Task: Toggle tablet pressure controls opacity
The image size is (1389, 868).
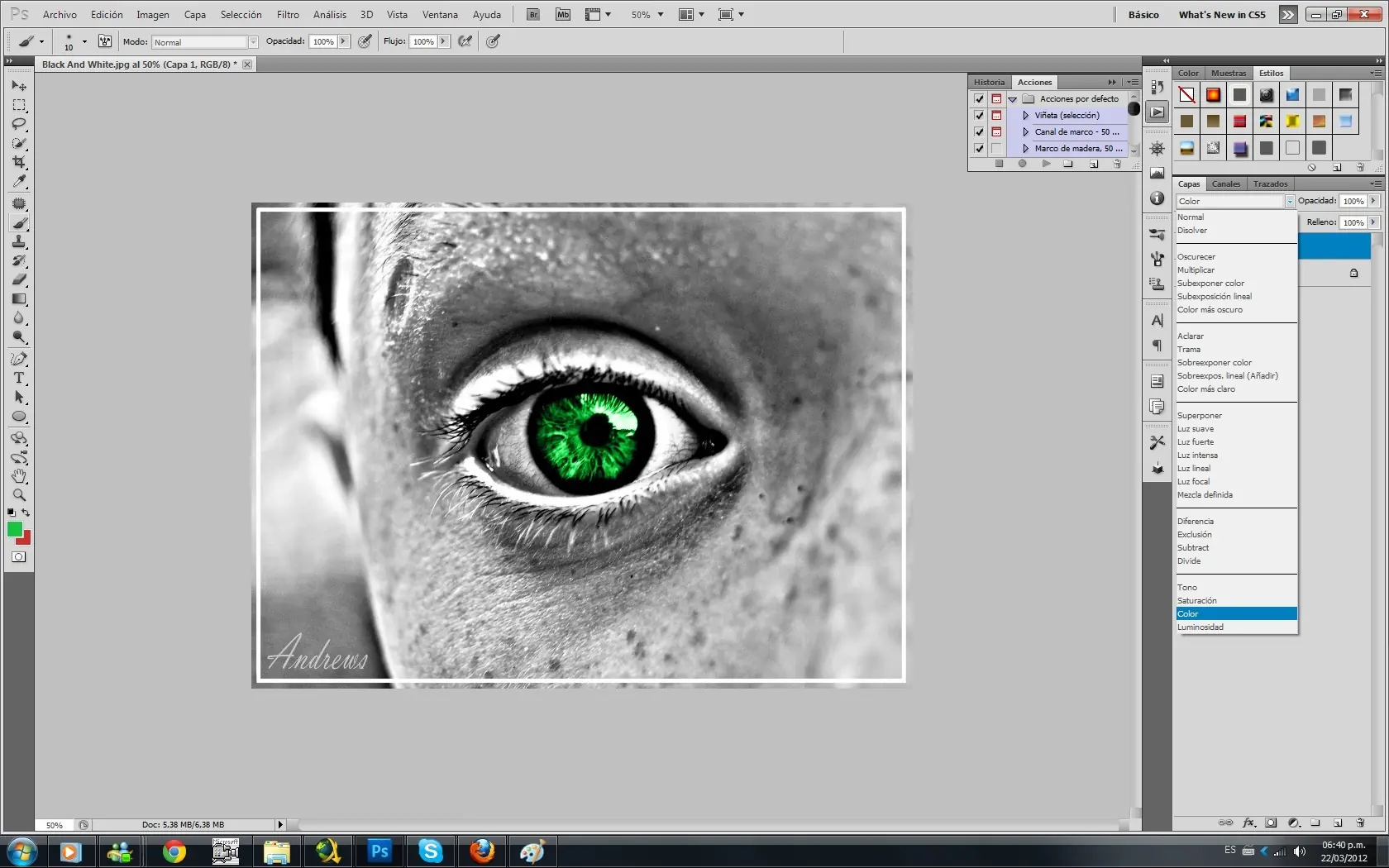Action: (x=365, y=41)
